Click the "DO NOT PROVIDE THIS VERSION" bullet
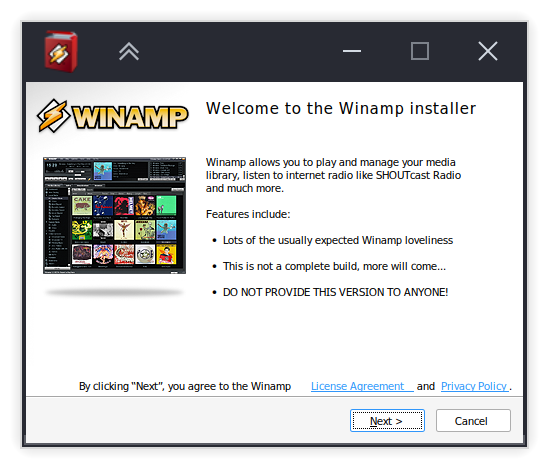The width and height of the screenshot is (549, 469). (335, 292)
